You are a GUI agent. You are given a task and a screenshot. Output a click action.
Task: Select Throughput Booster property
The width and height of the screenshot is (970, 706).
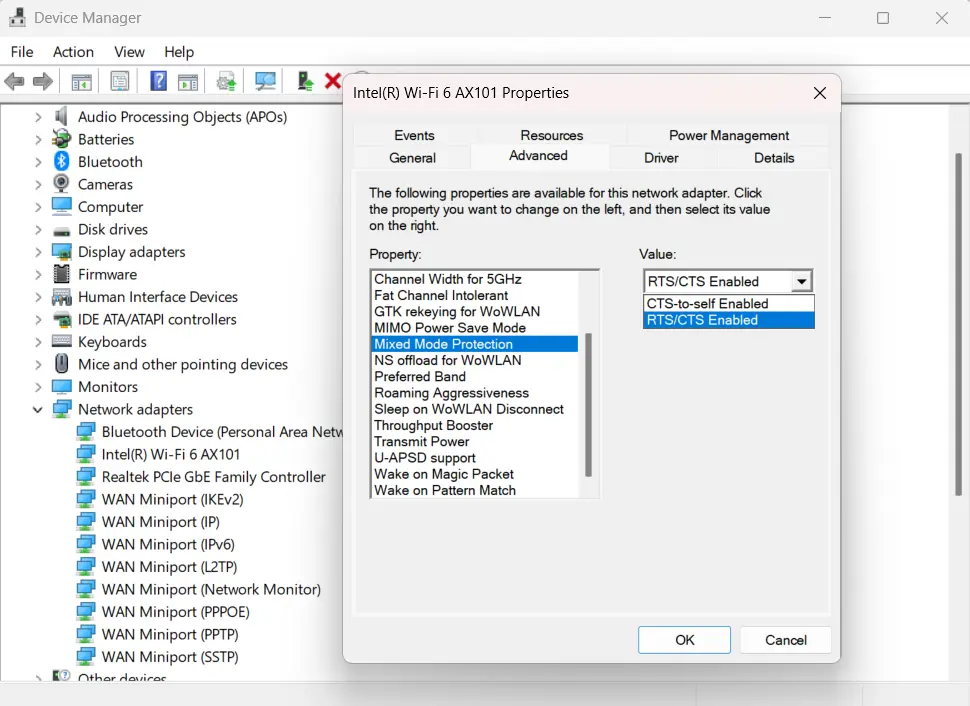pos(475,425)
